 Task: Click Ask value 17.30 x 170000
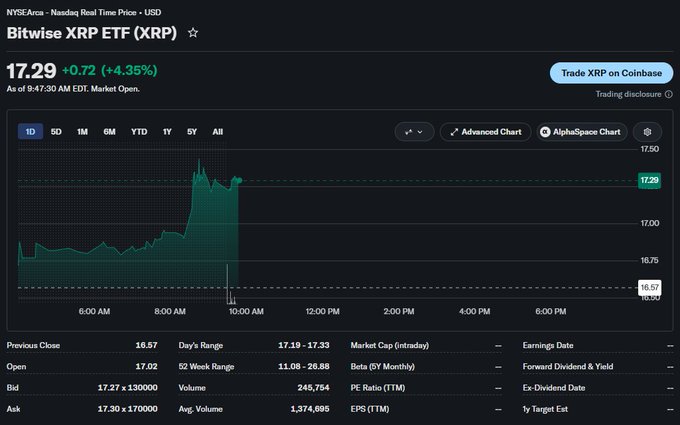[x=128, y=409]
